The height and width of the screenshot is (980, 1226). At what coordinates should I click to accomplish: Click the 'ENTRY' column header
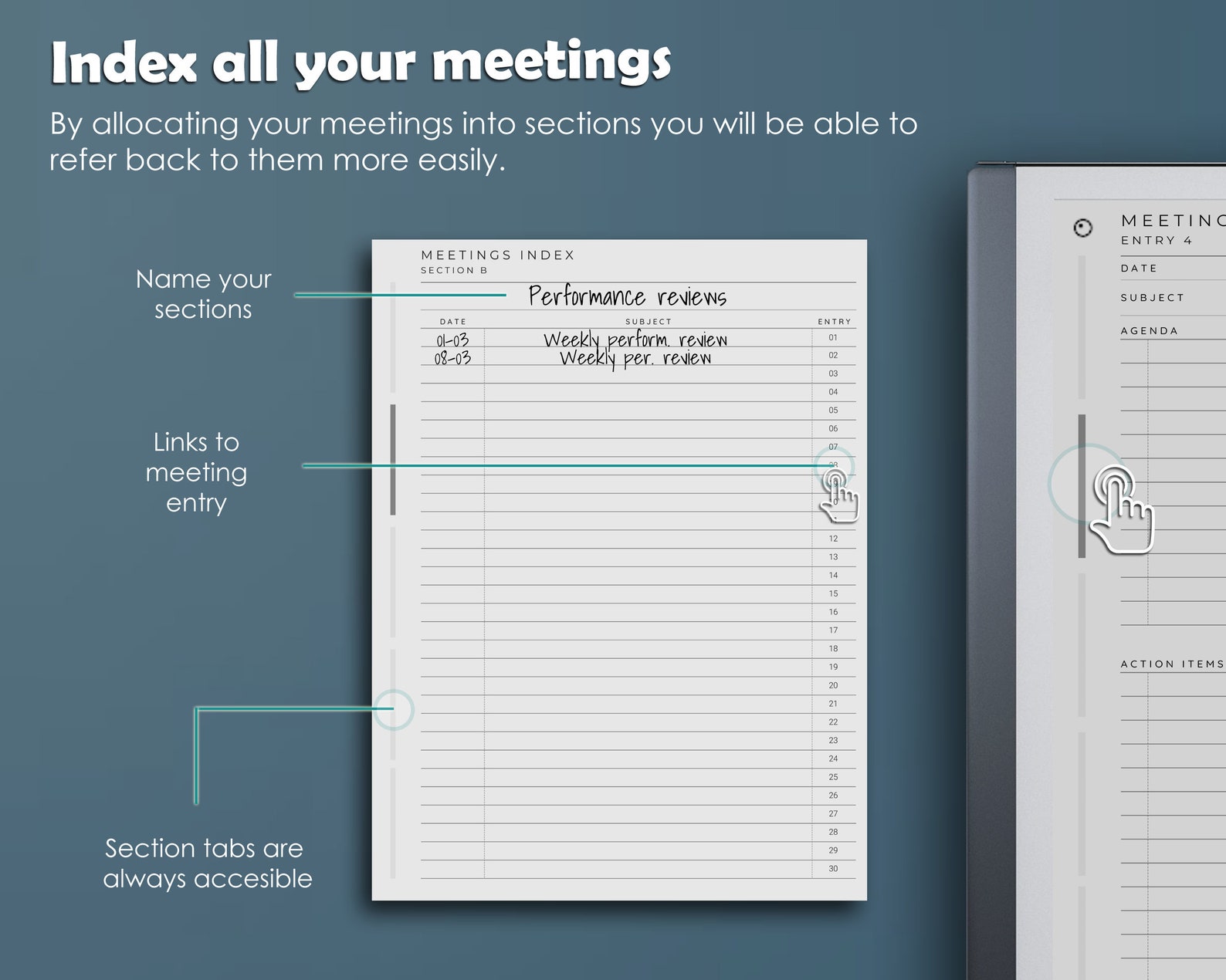[835, 322]
